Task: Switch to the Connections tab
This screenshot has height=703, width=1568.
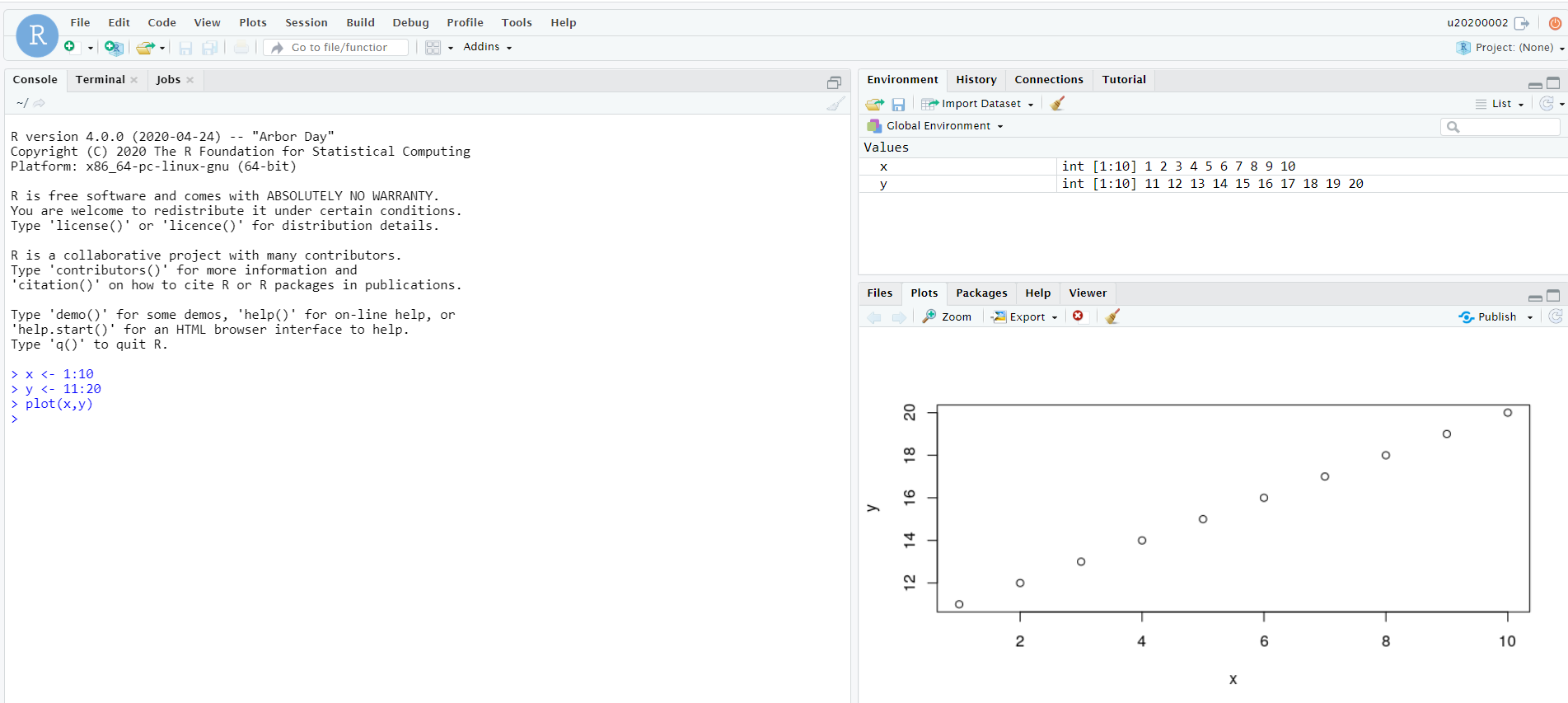Action: pyautogui.click(x=1049, y=80)
